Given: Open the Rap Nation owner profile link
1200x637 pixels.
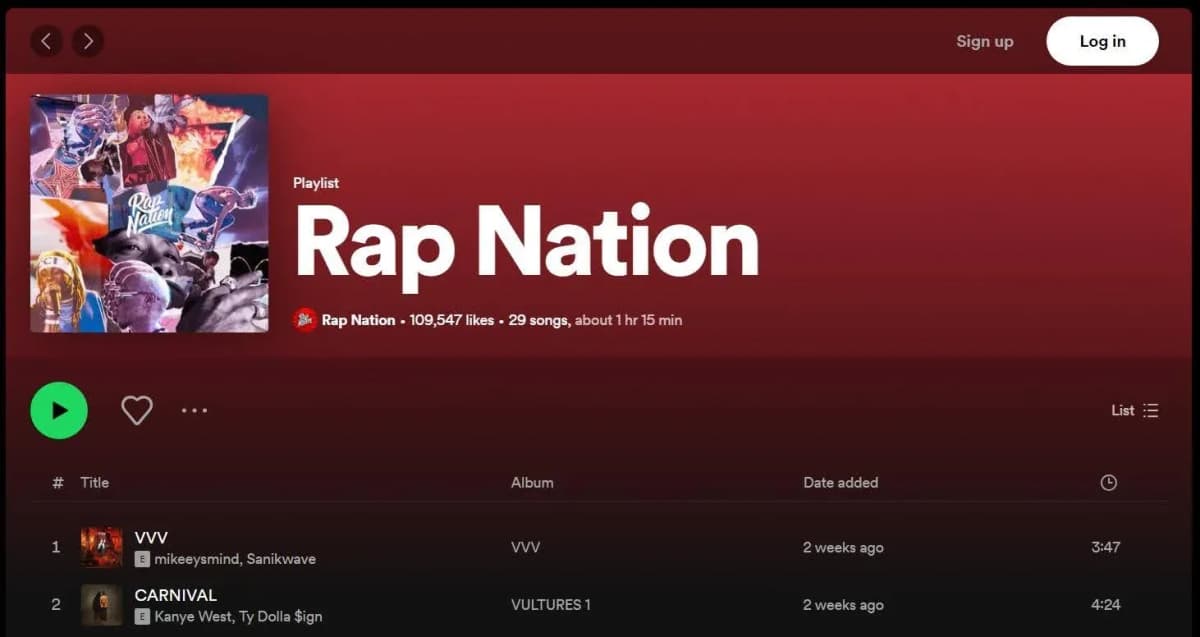Looking at the screenshot, I should tap(358, 320).
